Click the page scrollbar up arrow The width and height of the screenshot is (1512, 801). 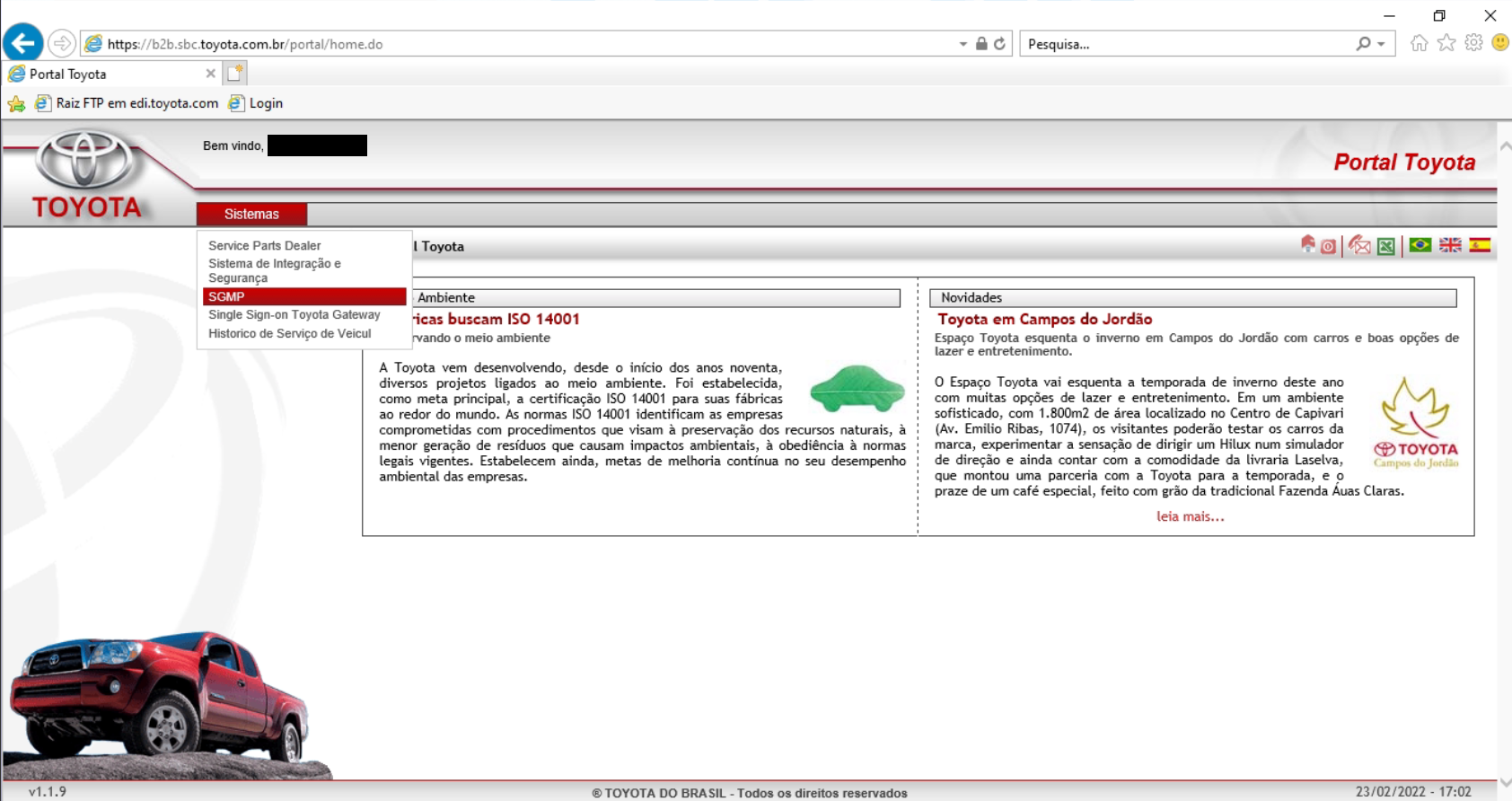[1505, 145]
